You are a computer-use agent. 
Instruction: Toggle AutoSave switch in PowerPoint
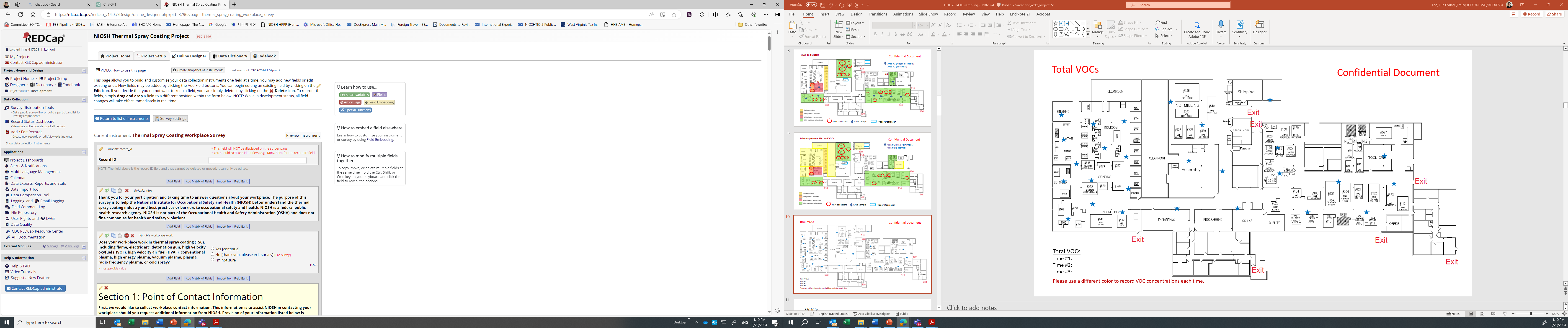tap(811, 5)
